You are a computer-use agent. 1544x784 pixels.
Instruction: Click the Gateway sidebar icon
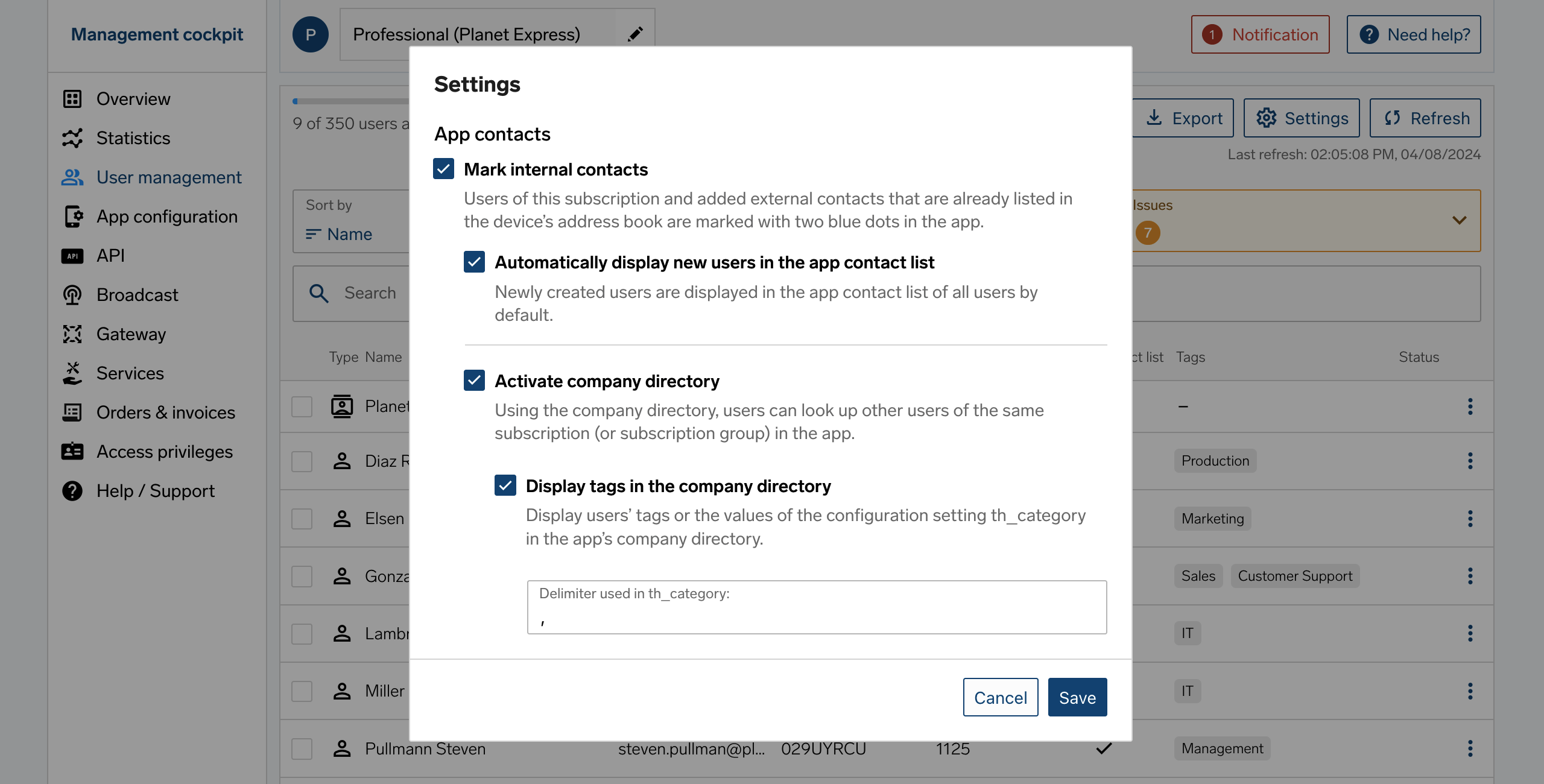click(72, 334)
